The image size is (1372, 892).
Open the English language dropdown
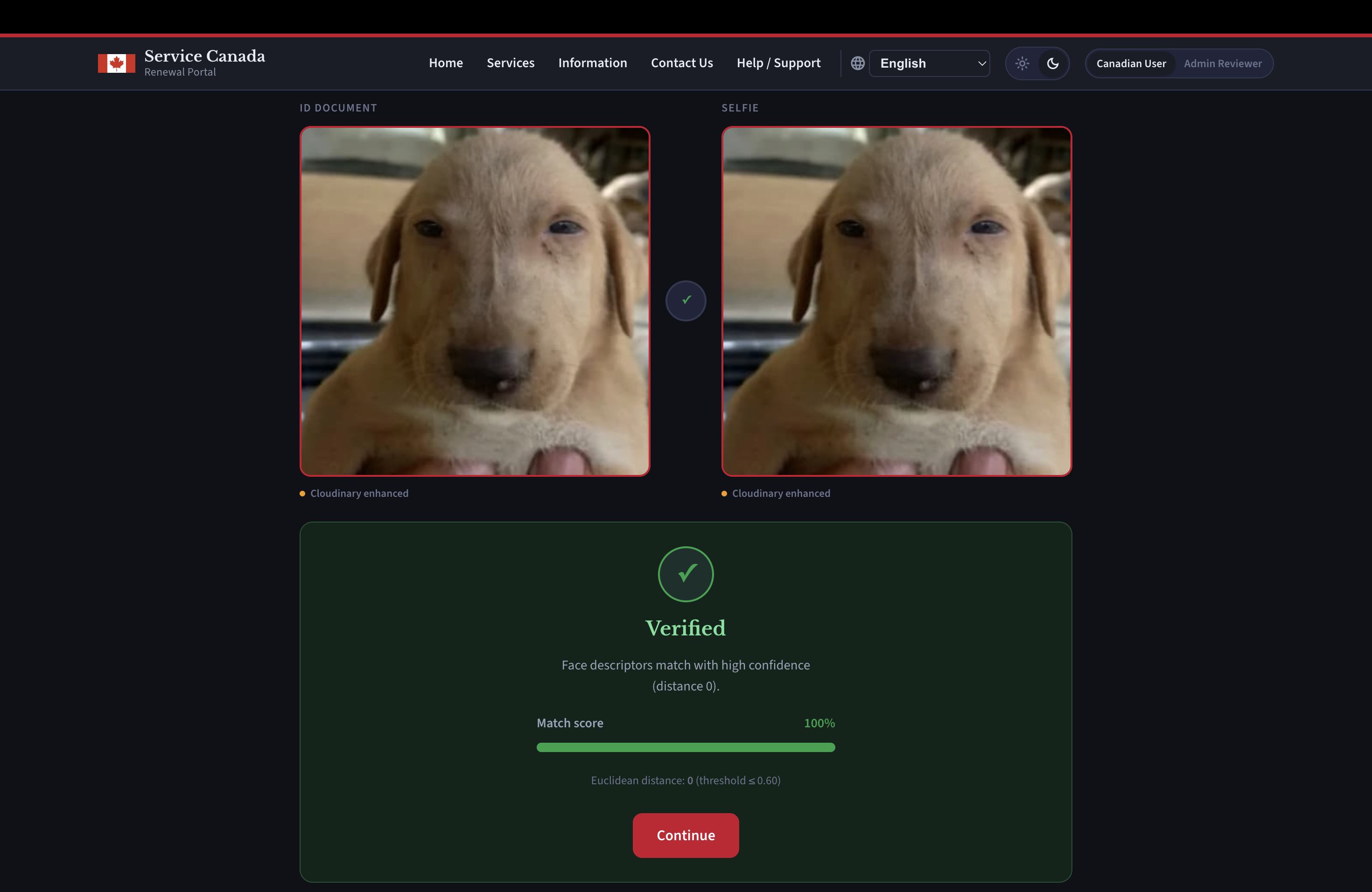[x=922, y=63]
